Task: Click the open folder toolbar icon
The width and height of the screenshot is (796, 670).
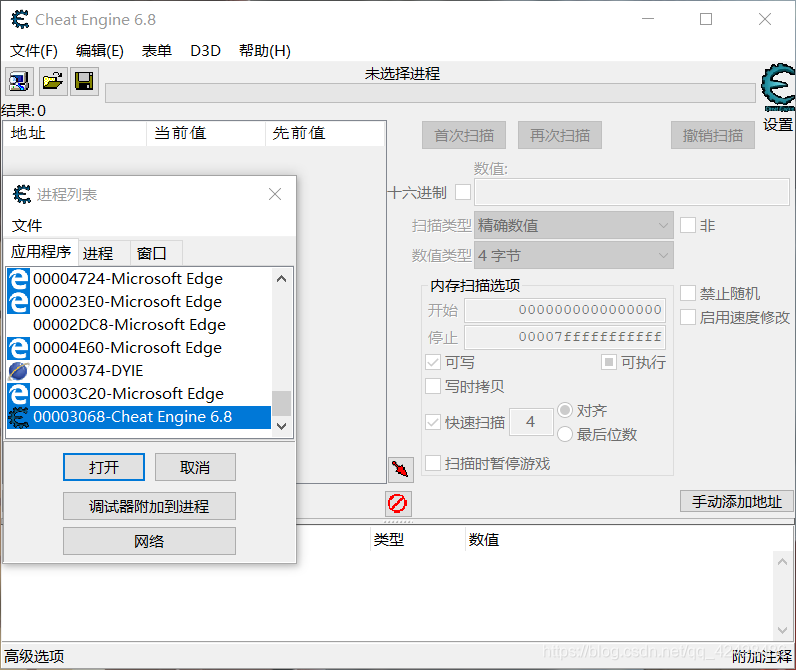Action: [53, 81]
